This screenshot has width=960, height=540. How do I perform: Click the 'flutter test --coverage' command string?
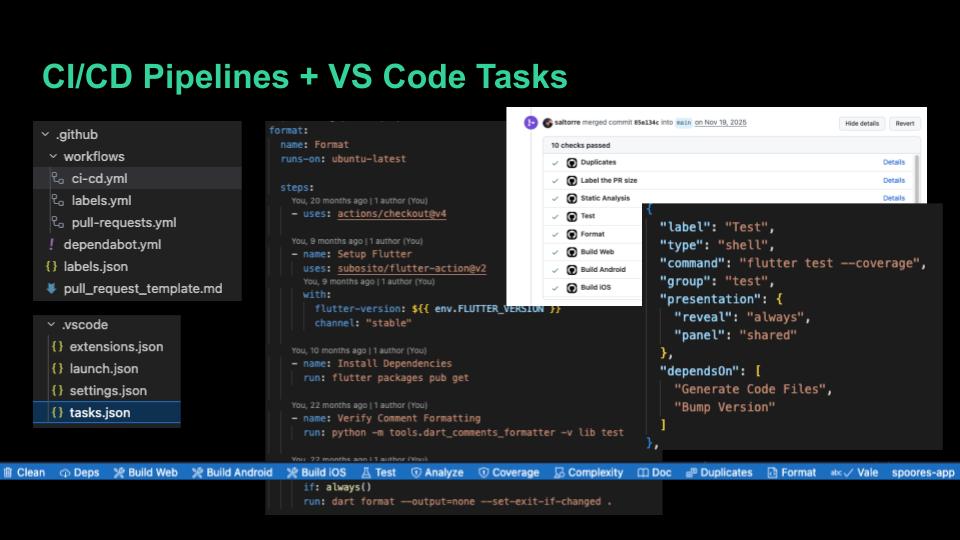[x=829, y=263]
